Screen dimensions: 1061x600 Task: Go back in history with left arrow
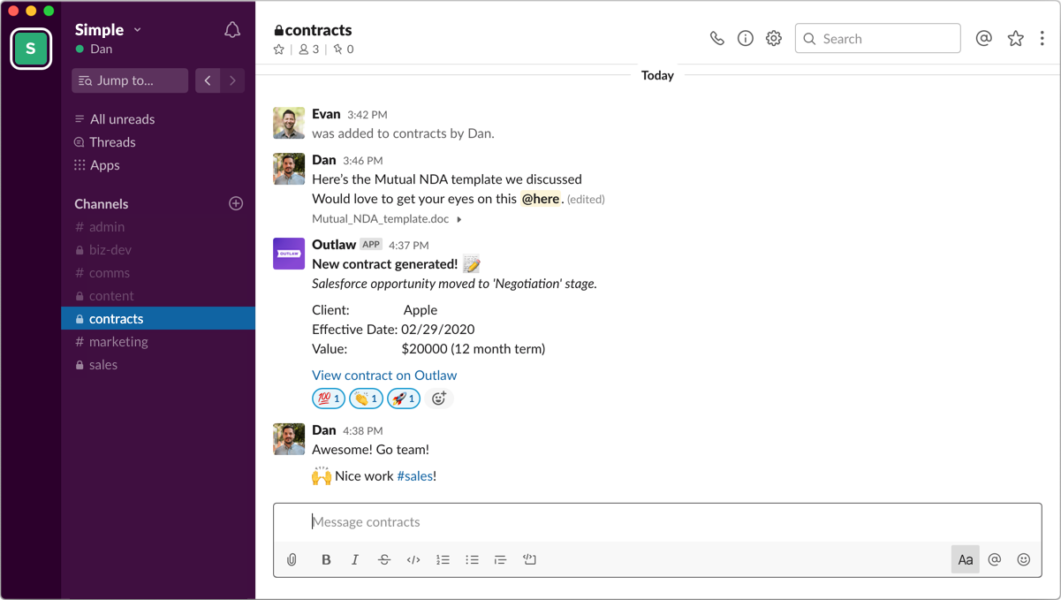(208, 80)
